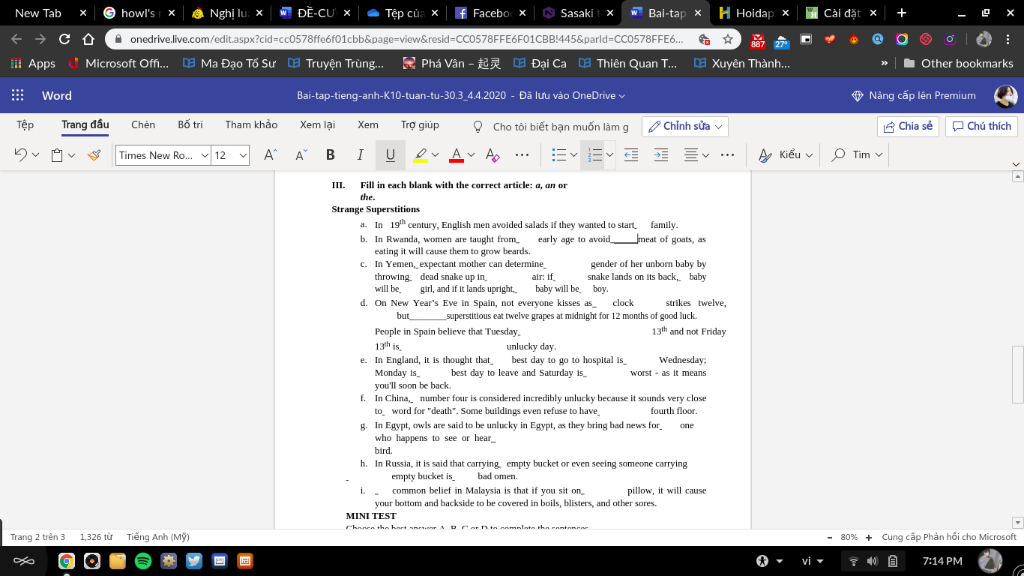Open Chú thích comments button
Image resolution: width=1024 pixels, height=576 pixels.
tap(982, 126)
